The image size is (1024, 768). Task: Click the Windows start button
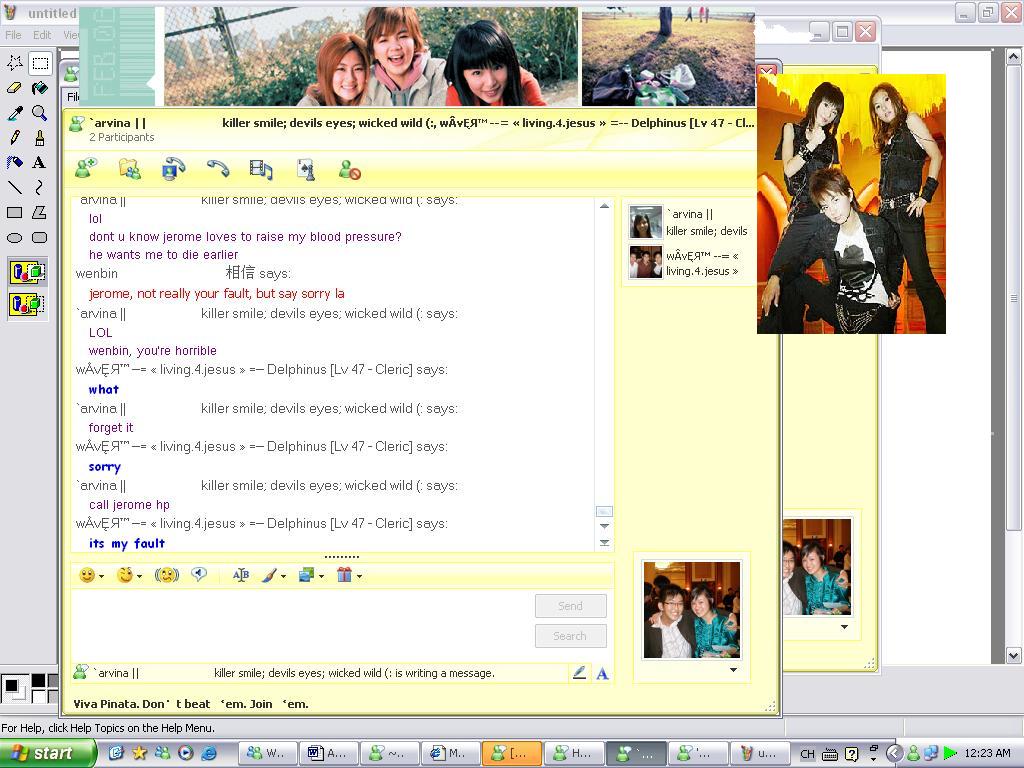click(x=46, y=753)
